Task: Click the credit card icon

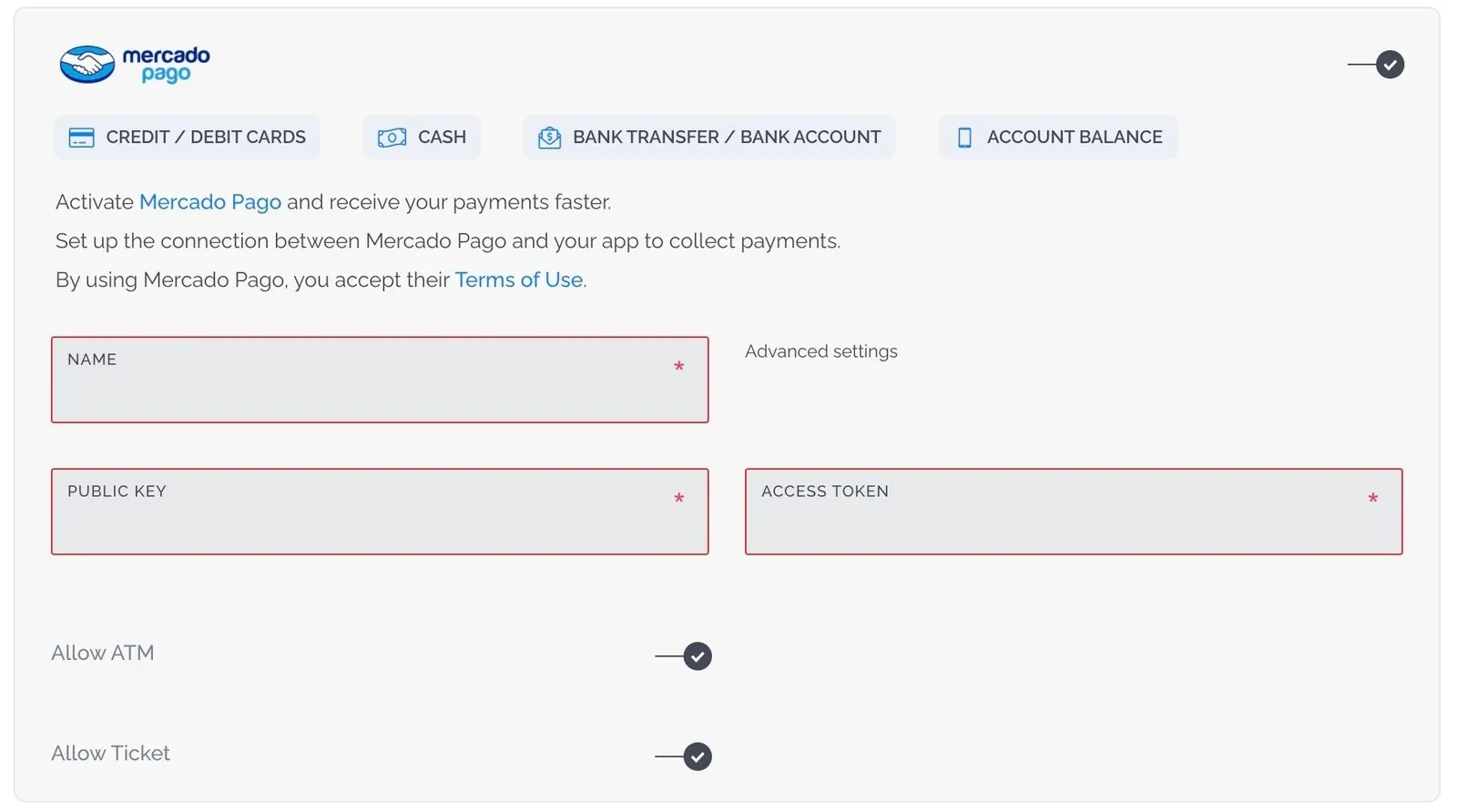Action: point(82,137)
